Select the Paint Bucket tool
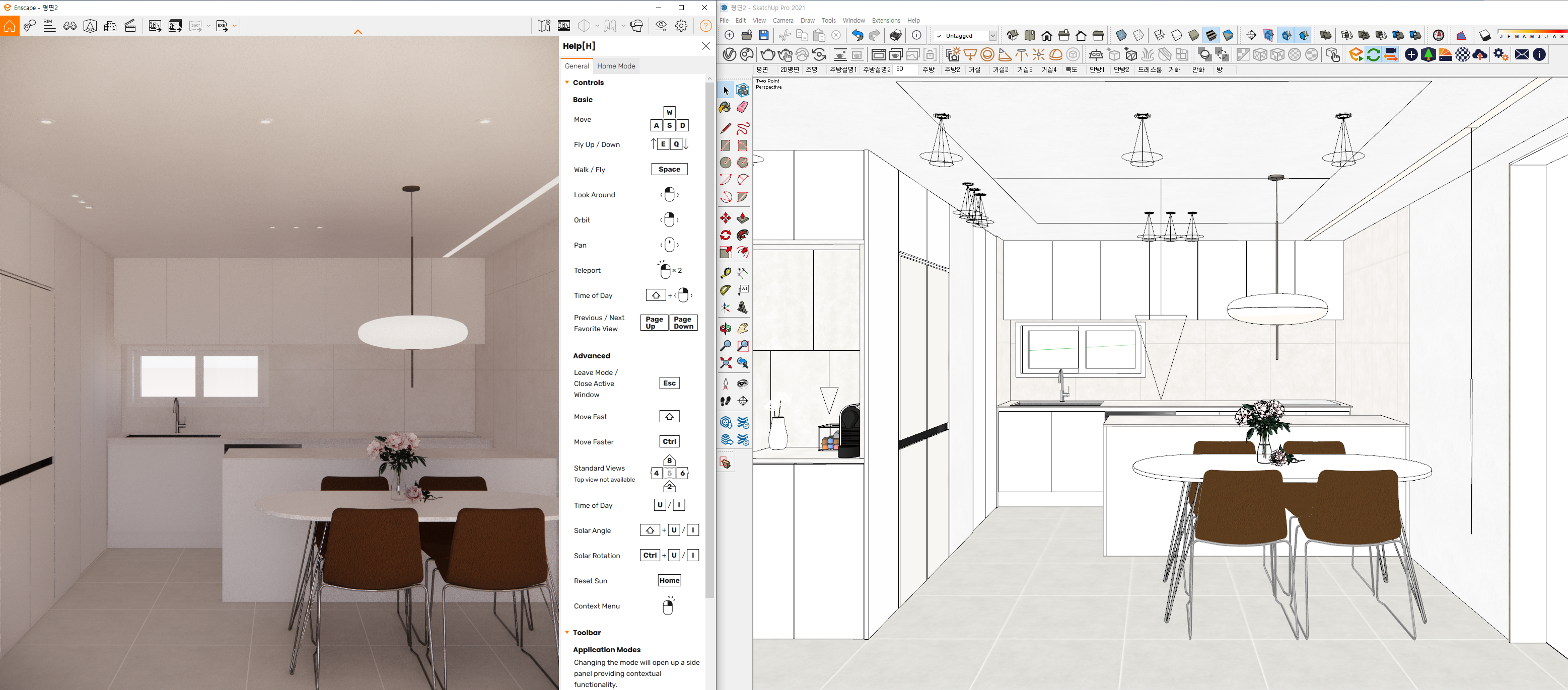Viewport: 1568px width, 690px height. coord(725,108)
